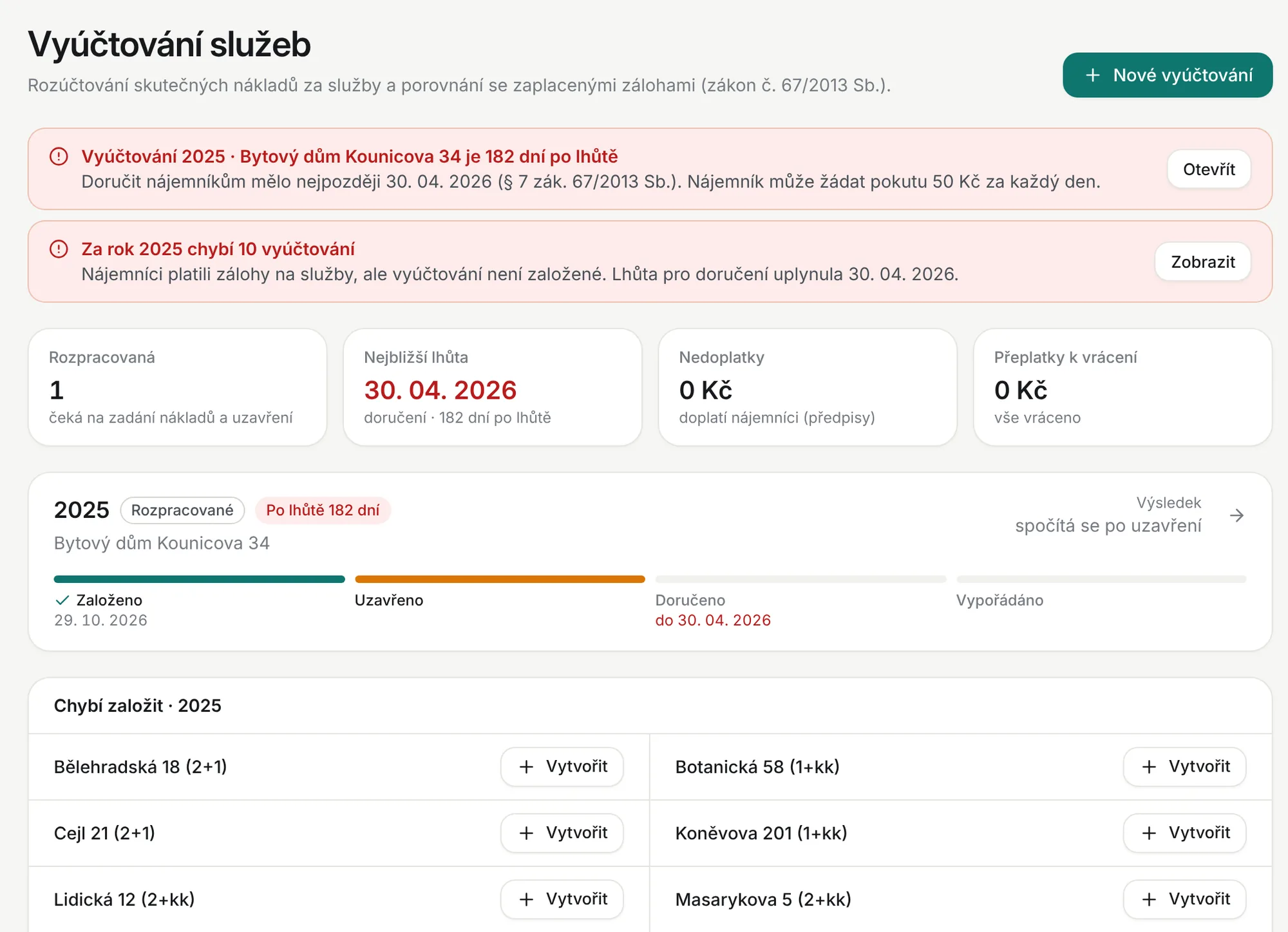The height and width of the screenshot is (932, 1288).
Task: Click the 'Chybí založit · 2025' heading
Action: (138, 706)
